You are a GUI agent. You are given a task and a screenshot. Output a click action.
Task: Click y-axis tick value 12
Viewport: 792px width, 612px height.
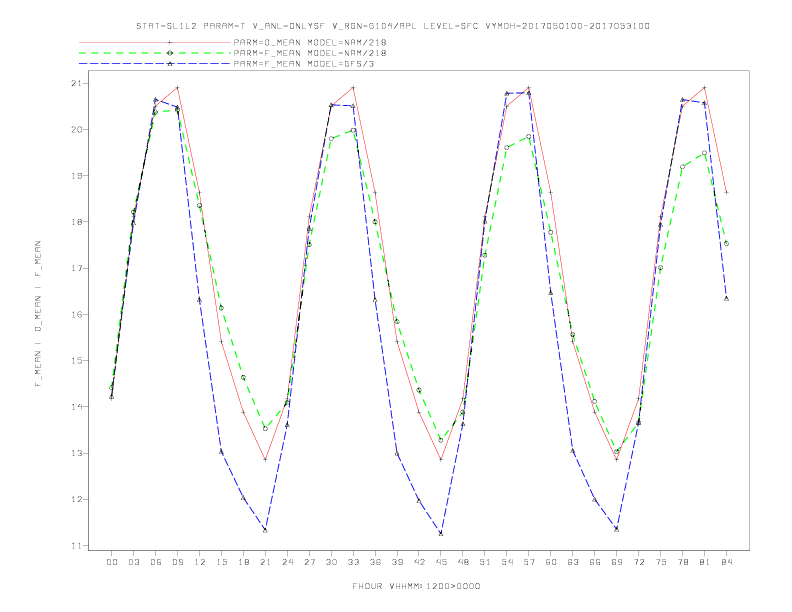(x=77, y=499)
